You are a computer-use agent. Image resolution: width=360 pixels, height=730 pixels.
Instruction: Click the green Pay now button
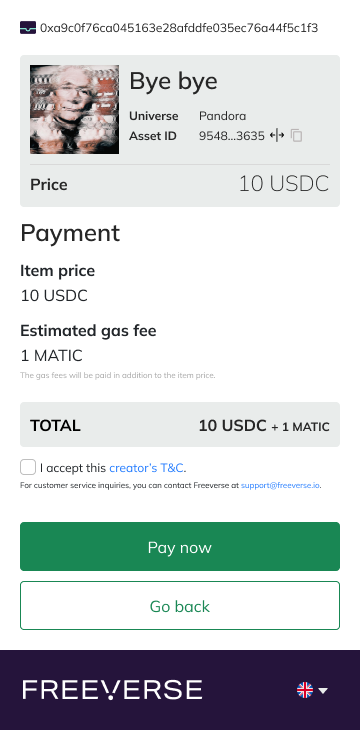tap(180, 547)
